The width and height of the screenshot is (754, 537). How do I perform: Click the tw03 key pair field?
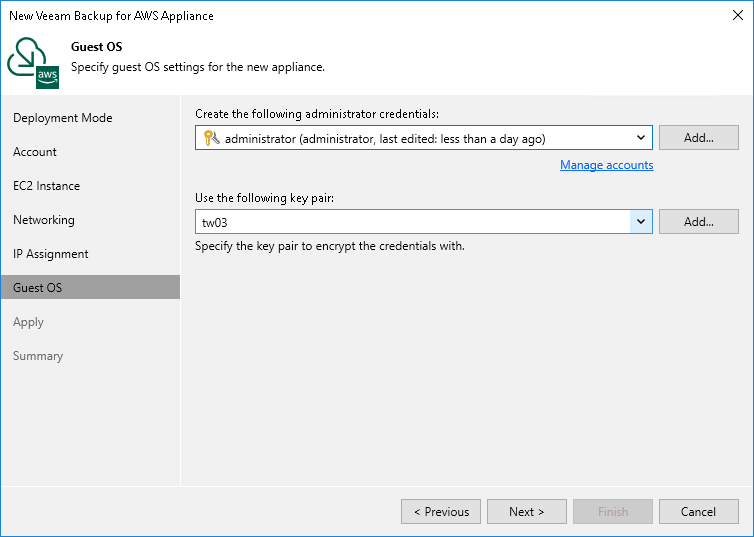point(412,222)
